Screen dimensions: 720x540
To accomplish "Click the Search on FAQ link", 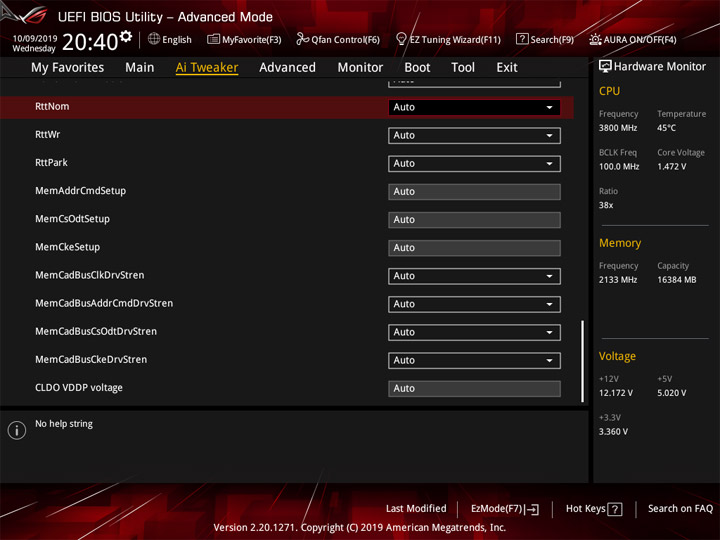I will 681,509.
